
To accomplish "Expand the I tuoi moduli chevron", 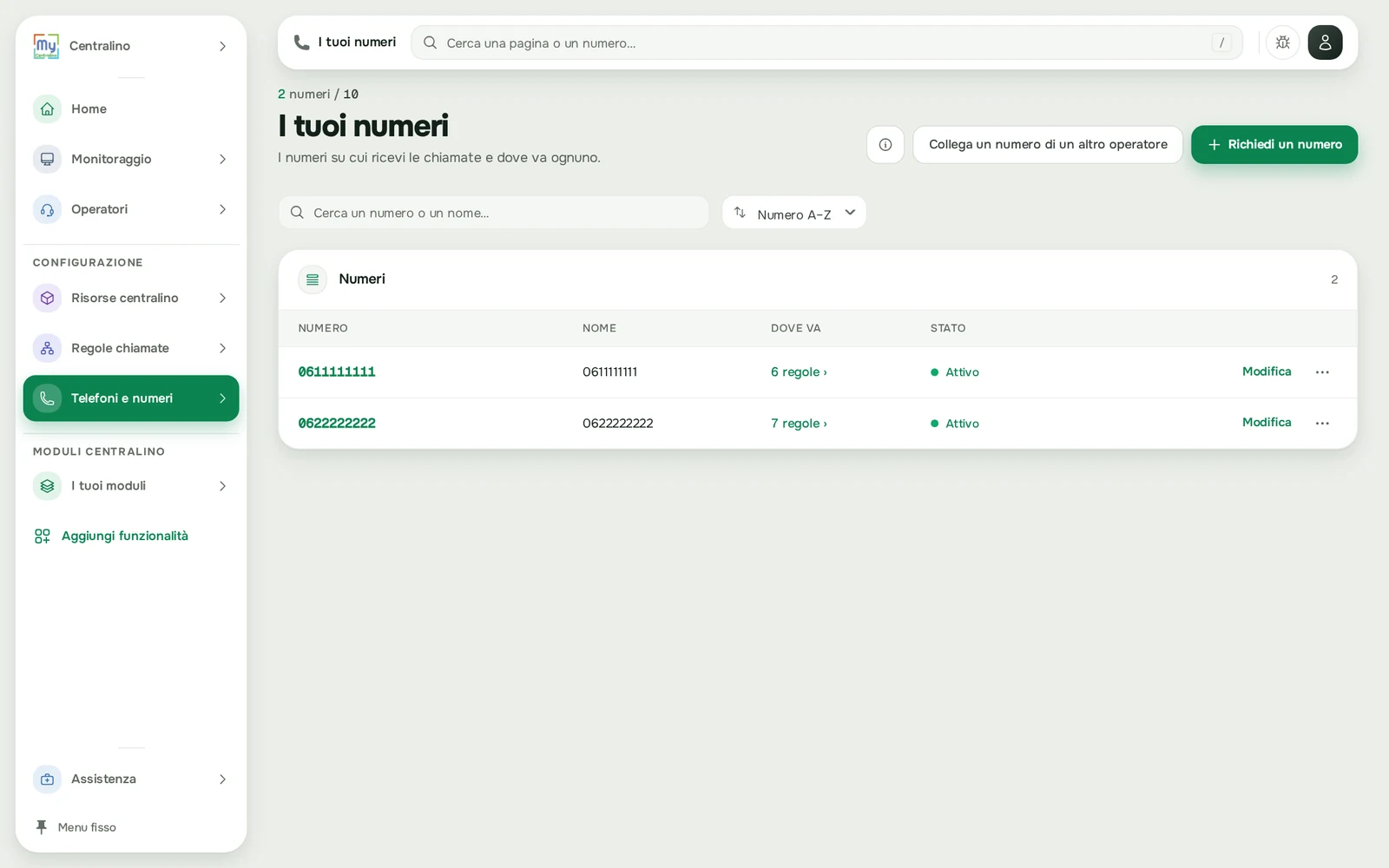I will (222, 486).
